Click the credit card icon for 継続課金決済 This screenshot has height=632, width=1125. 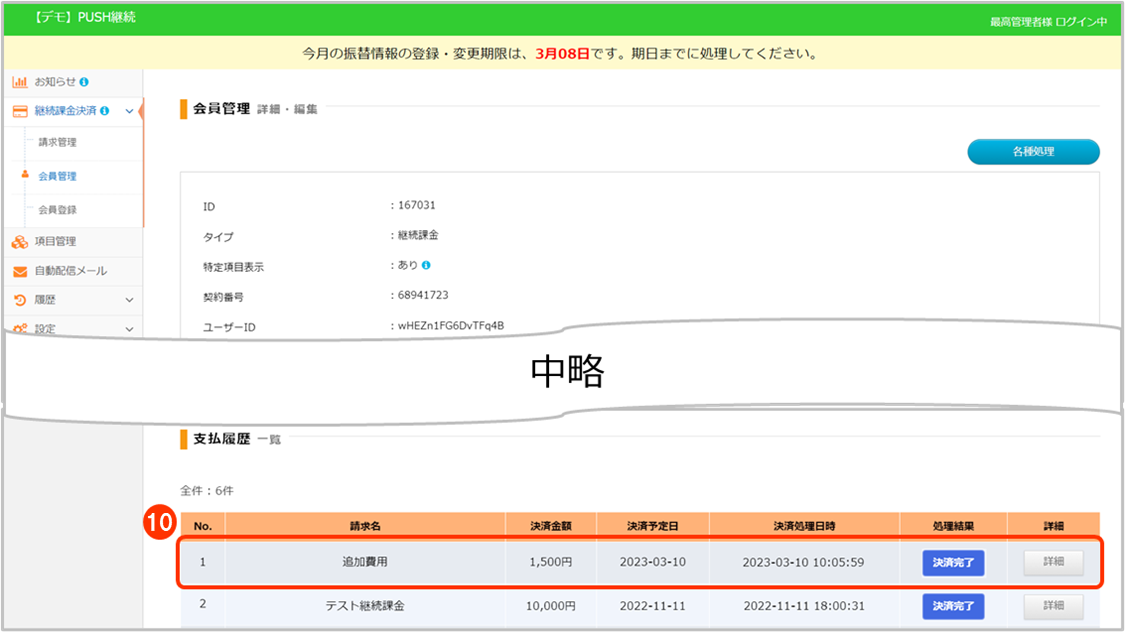click(x=19, y=111)
